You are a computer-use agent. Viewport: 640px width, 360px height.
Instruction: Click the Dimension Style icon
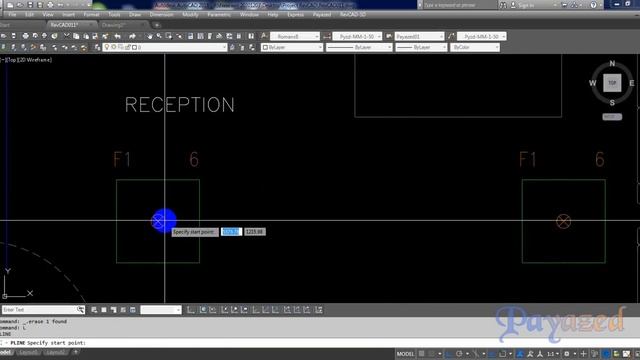point(327,36)
